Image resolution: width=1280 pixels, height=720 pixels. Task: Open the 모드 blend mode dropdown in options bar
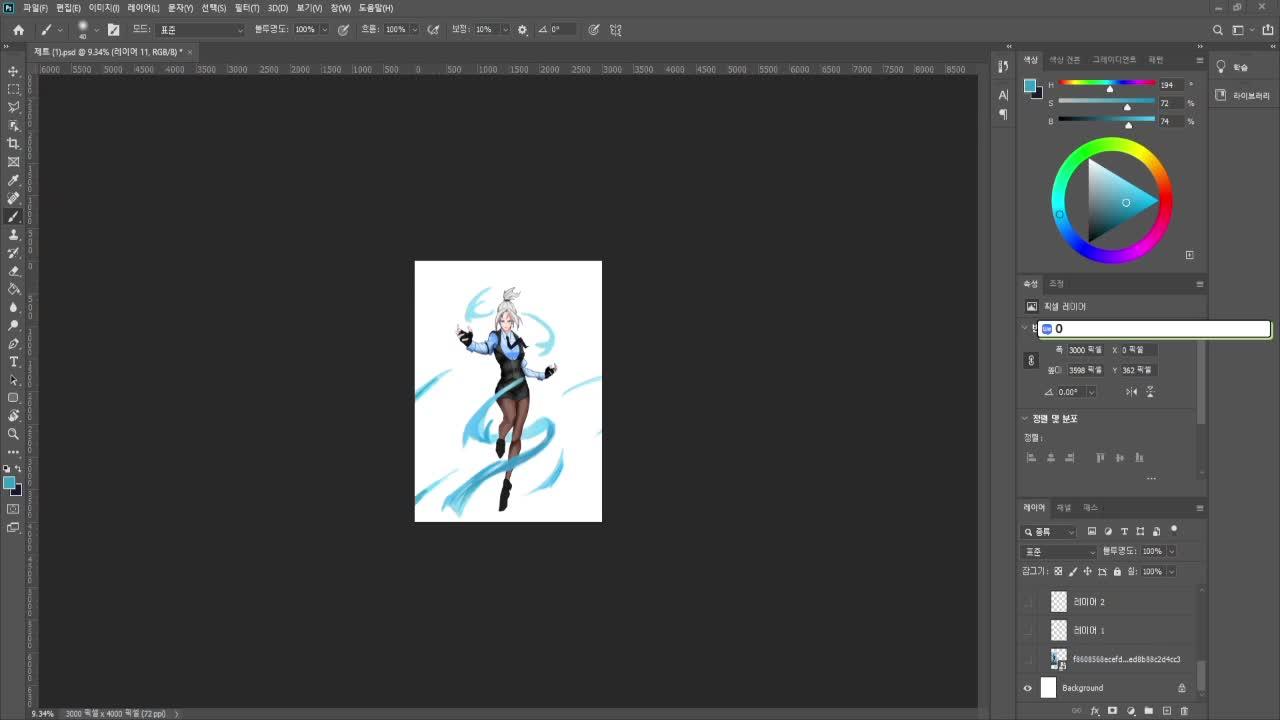coord(200,30)
